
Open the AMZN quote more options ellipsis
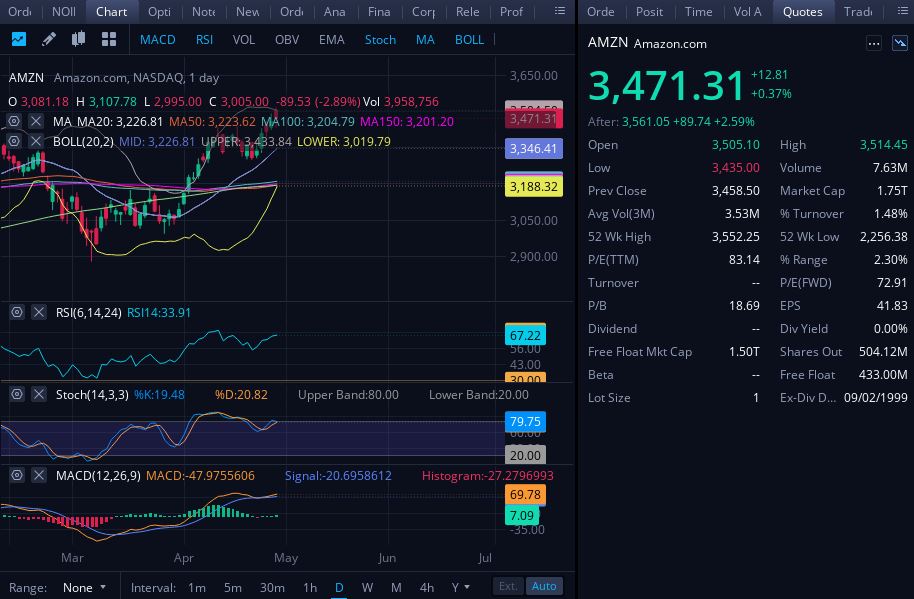(873, 43)
